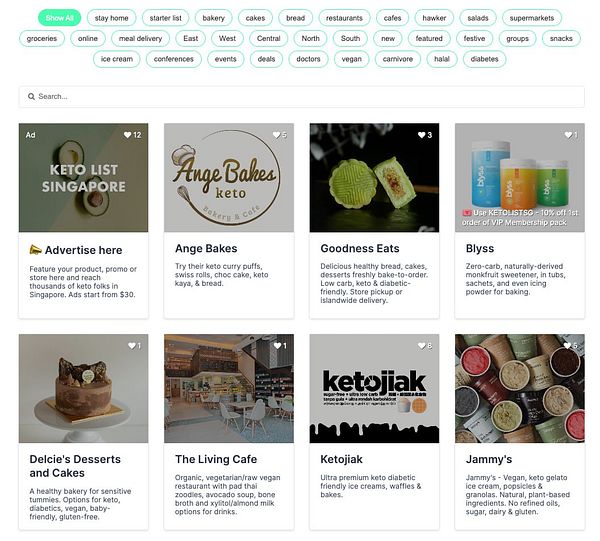The width and height of the screenshot is (600, 541).
Task: Filter by snacks
Action: 561,39
